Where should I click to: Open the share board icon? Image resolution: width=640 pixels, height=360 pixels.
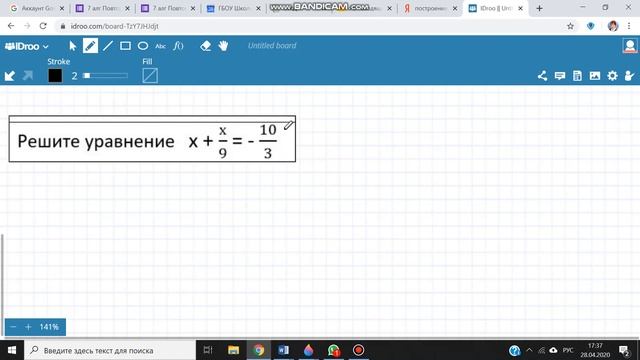point(542,76)
